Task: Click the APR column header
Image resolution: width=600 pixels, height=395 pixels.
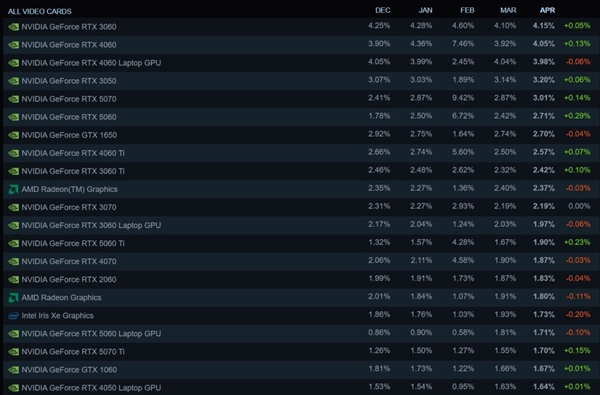Action: pyautogui.click(x=547, y=10)
